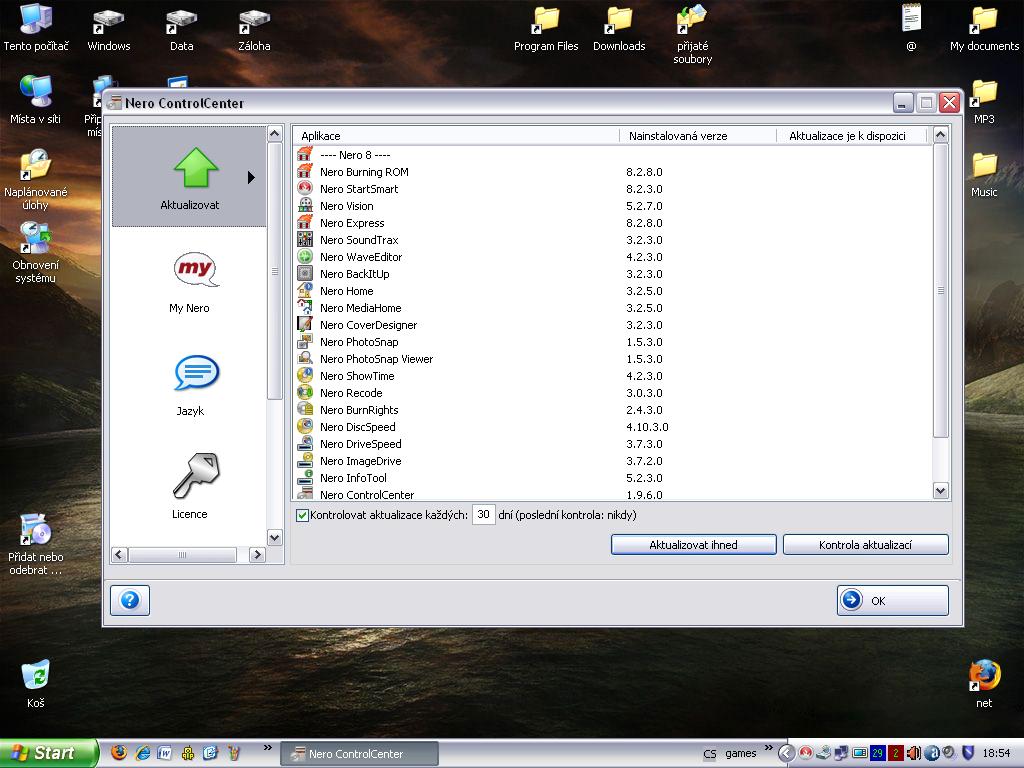The width and height of the screenshot is (1024, 768).
Task: Sort by Aktualizace je k dispozici header
Action: coord(852,136)
